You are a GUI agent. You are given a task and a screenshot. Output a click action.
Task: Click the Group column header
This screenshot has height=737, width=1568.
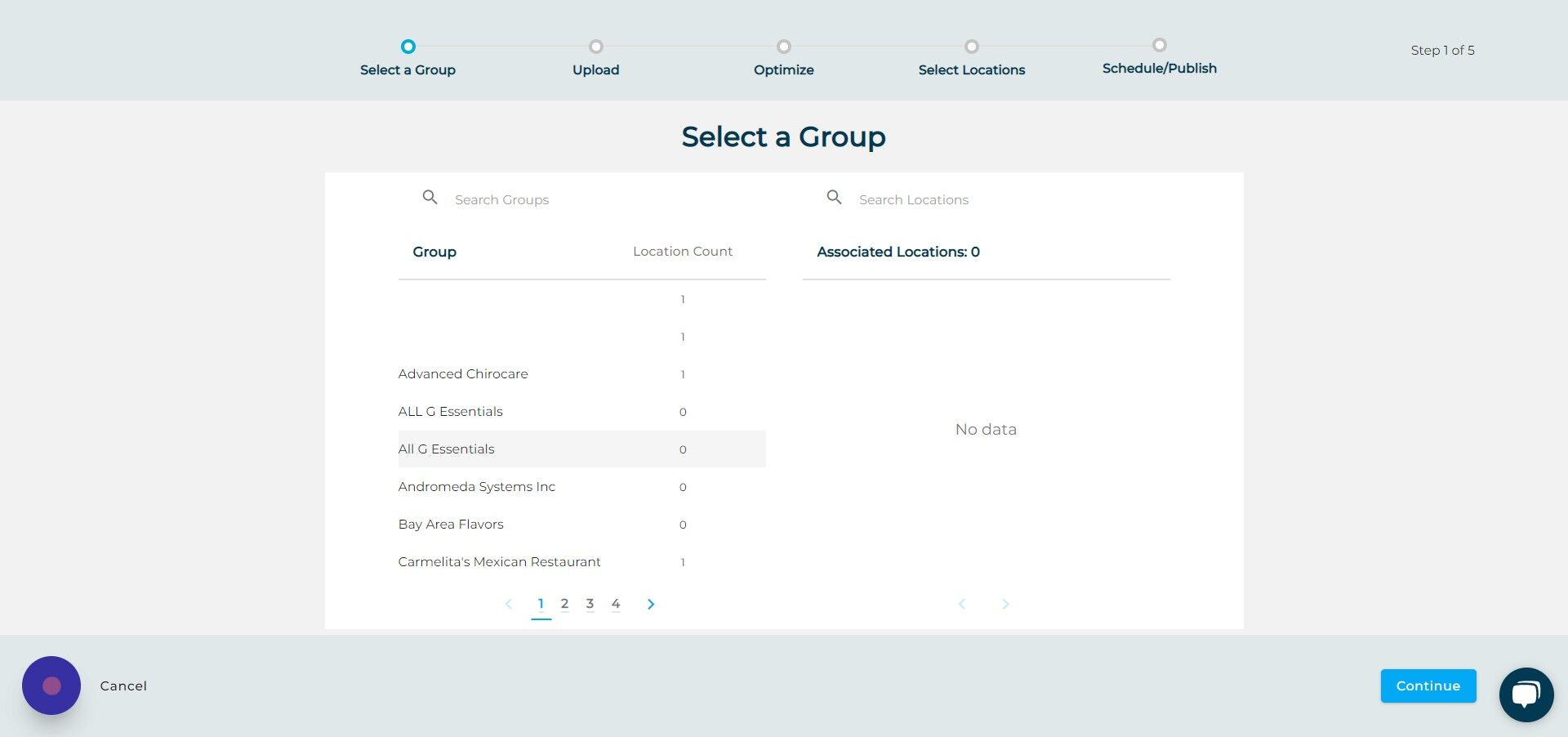[x=434, y=252]
